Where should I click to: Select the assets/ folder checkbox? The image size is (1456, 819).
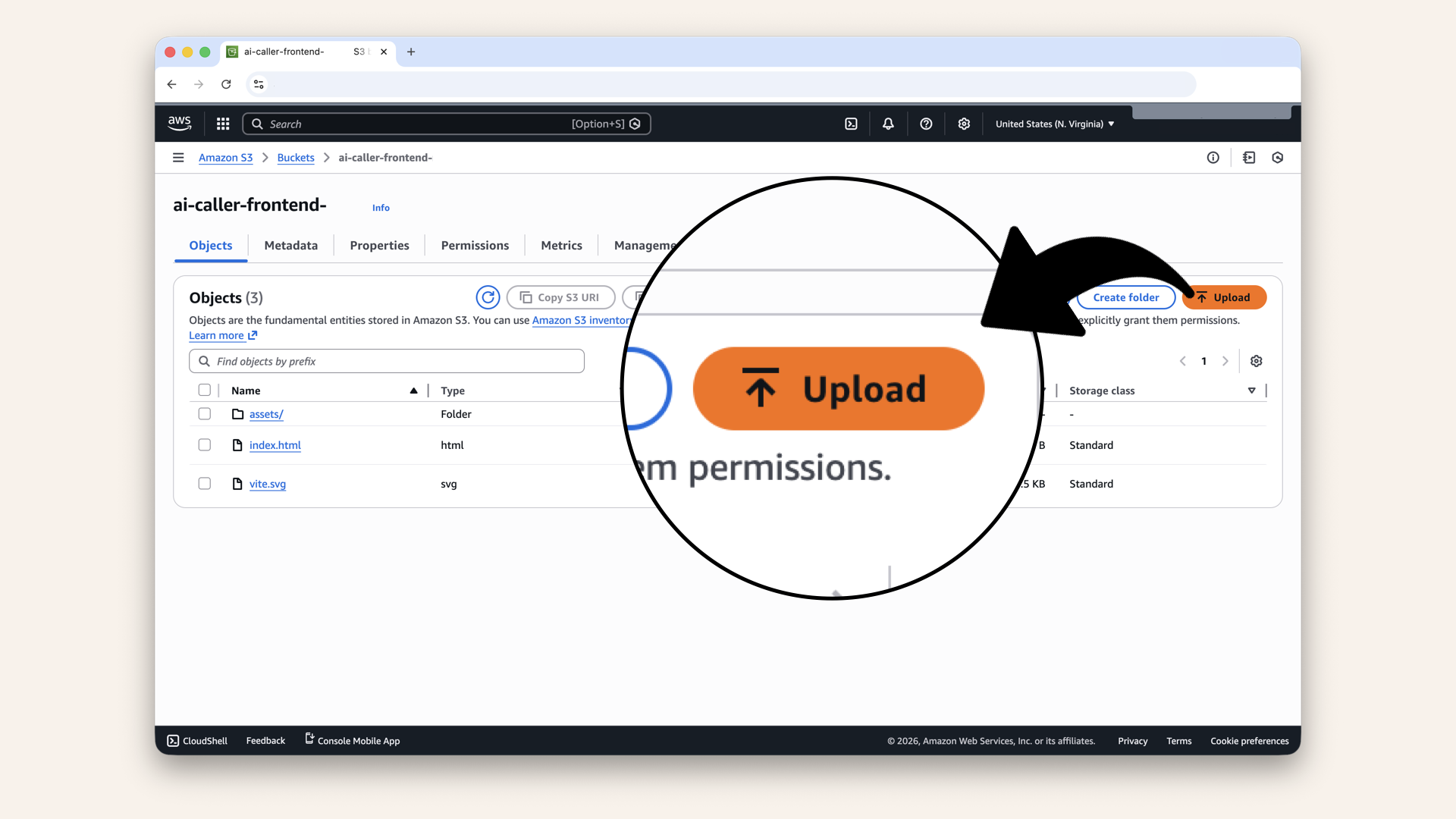[205, 414]
